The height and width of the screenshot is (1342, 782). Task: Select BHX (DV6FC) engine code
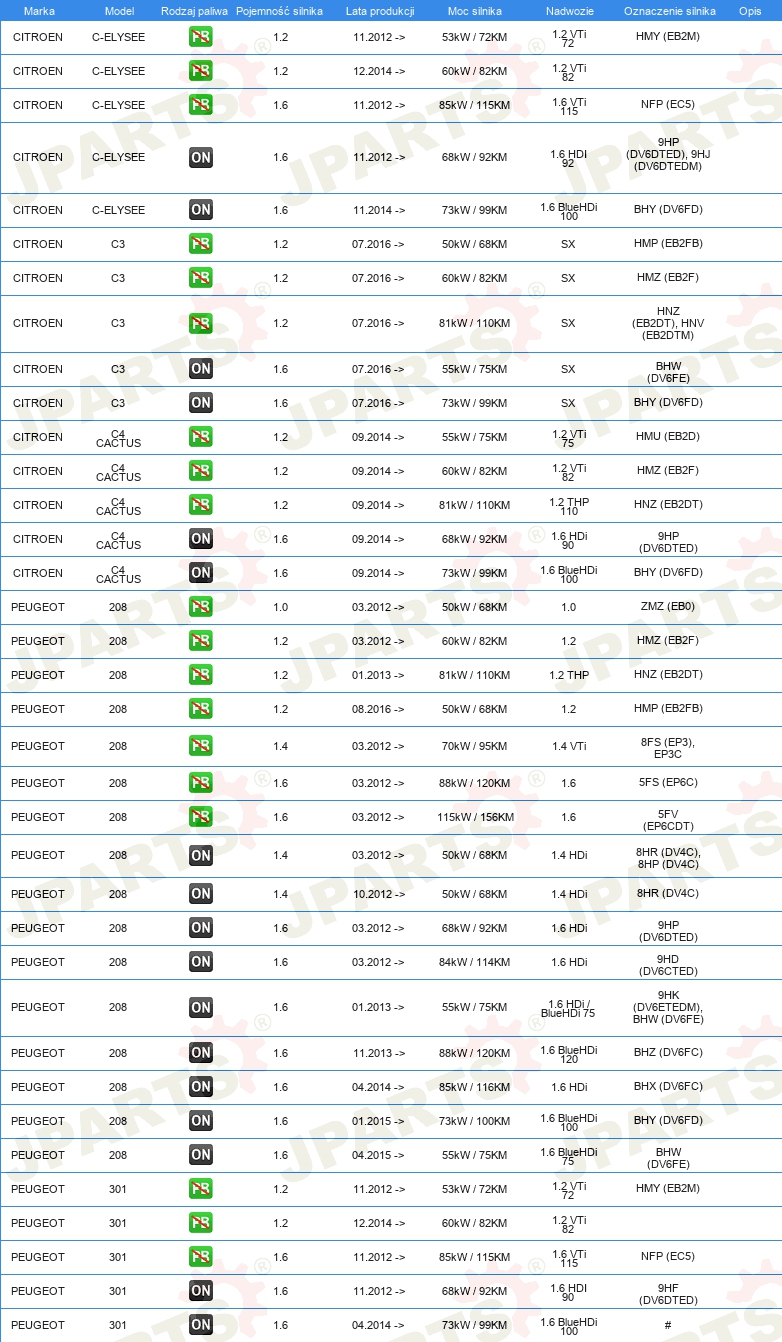668,1086
